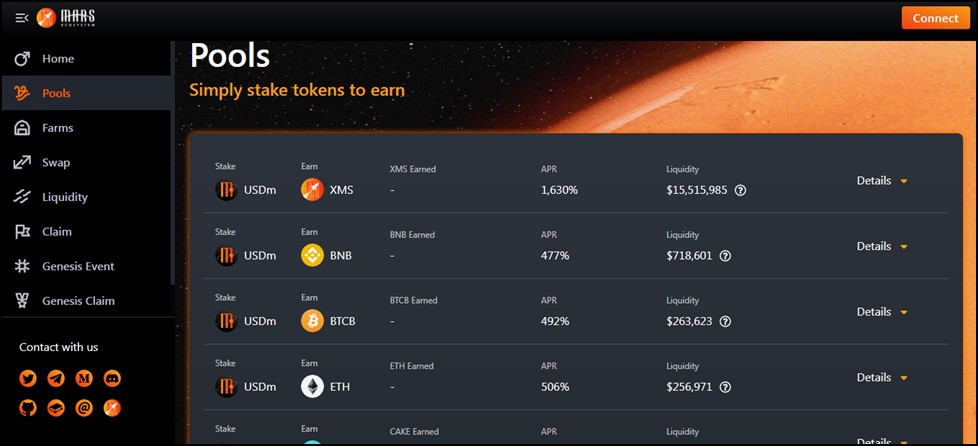This screenshot has height=446, width=978.
Task: Click the email contact icon
Action: coord(84,408)
